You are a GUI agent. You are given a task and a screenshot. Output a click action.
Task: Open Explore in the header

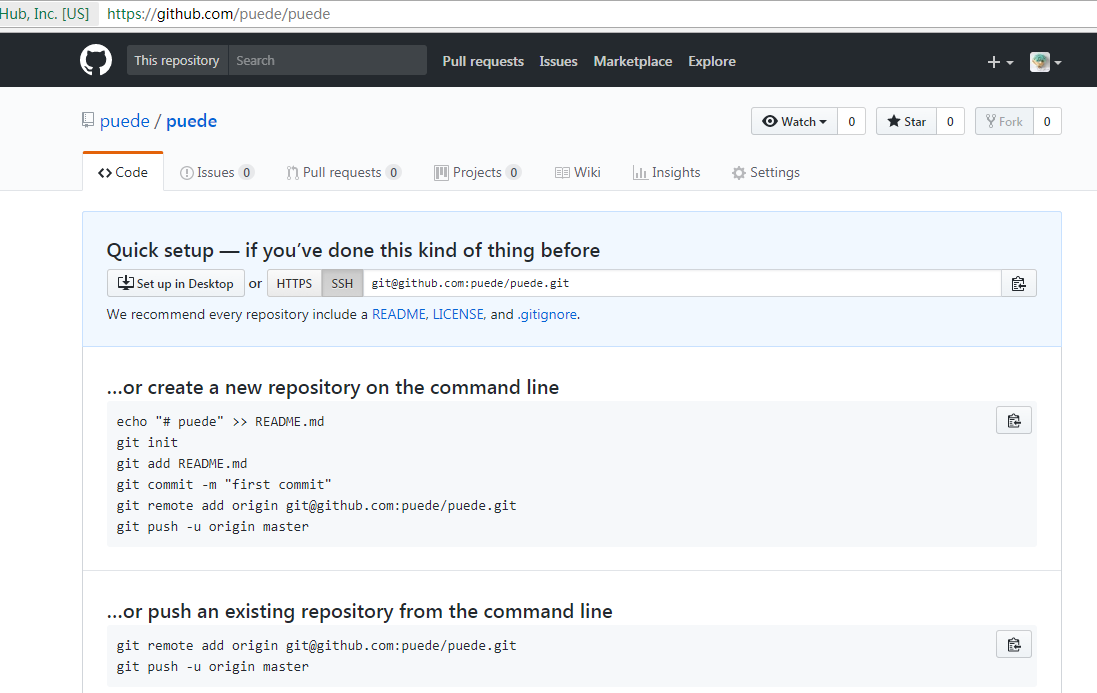coord(712,61)
